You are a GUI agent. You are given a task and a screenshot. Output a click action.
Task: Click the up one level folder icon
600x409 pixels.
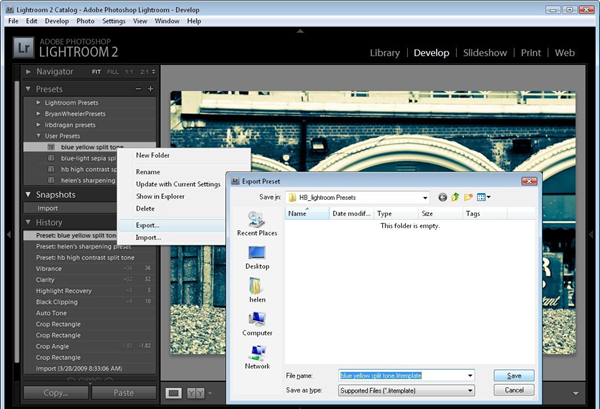pos(455,197)
